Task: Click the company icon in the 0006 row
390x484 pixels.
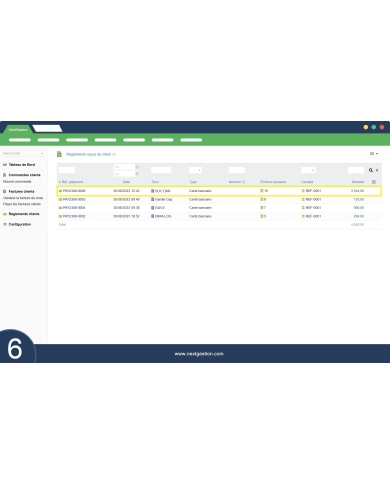Action: 153,191
